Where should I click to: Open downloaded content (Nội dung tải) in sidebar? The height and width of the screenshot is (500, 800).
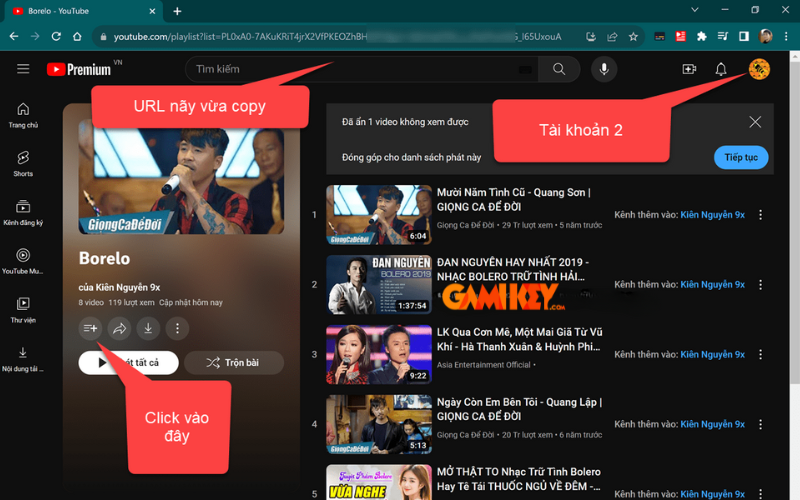[23, 360]
